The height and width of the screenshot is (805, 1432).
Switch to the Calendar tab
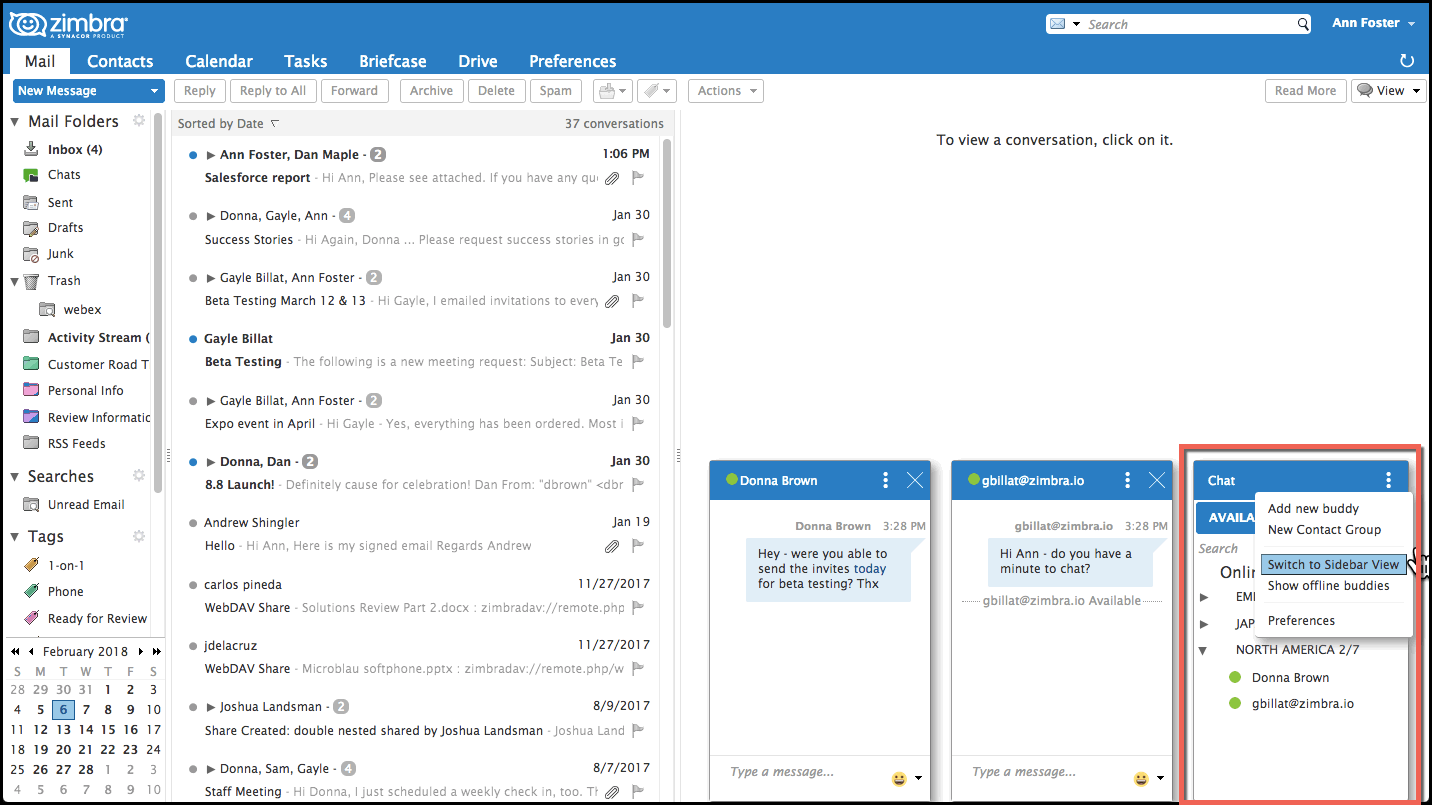218,60
